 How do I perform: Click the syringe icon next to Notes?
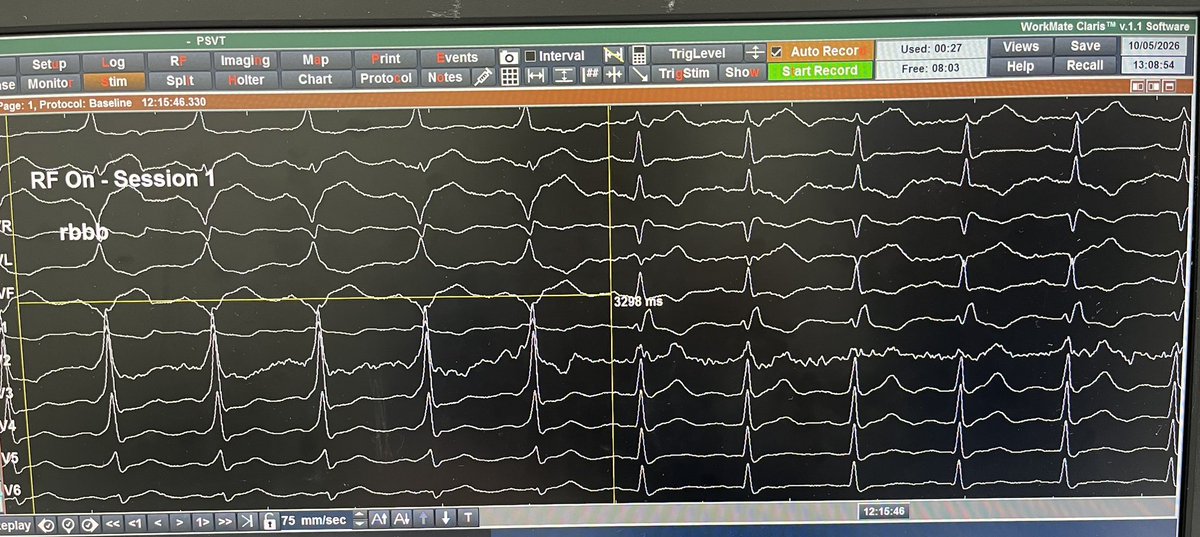pos(483,77)
